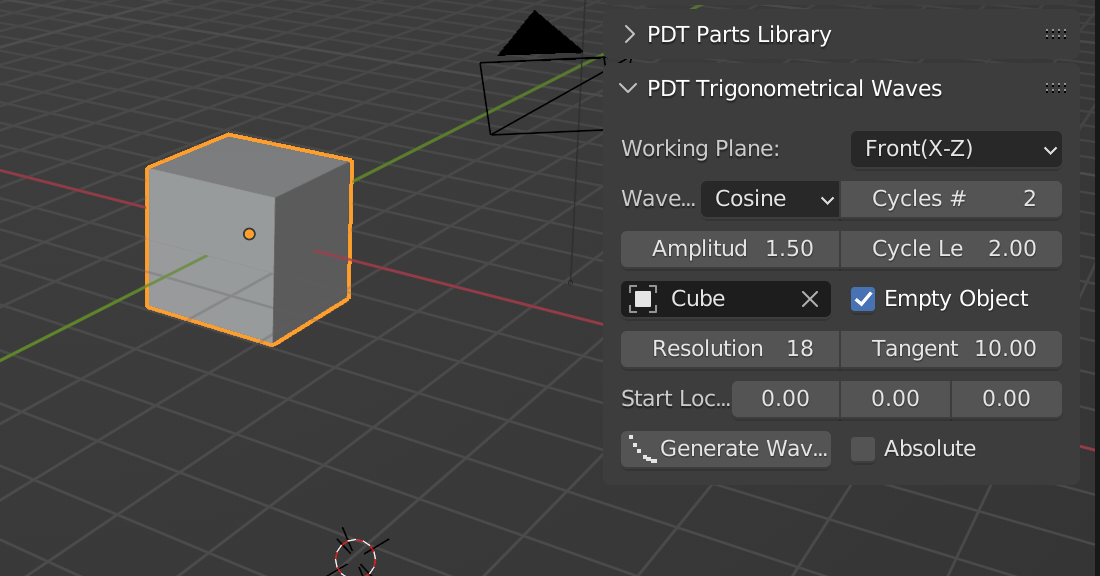Click the Cycle Length field
Viewport: 1100px width, 576px height.
click(x=951, y=249)
